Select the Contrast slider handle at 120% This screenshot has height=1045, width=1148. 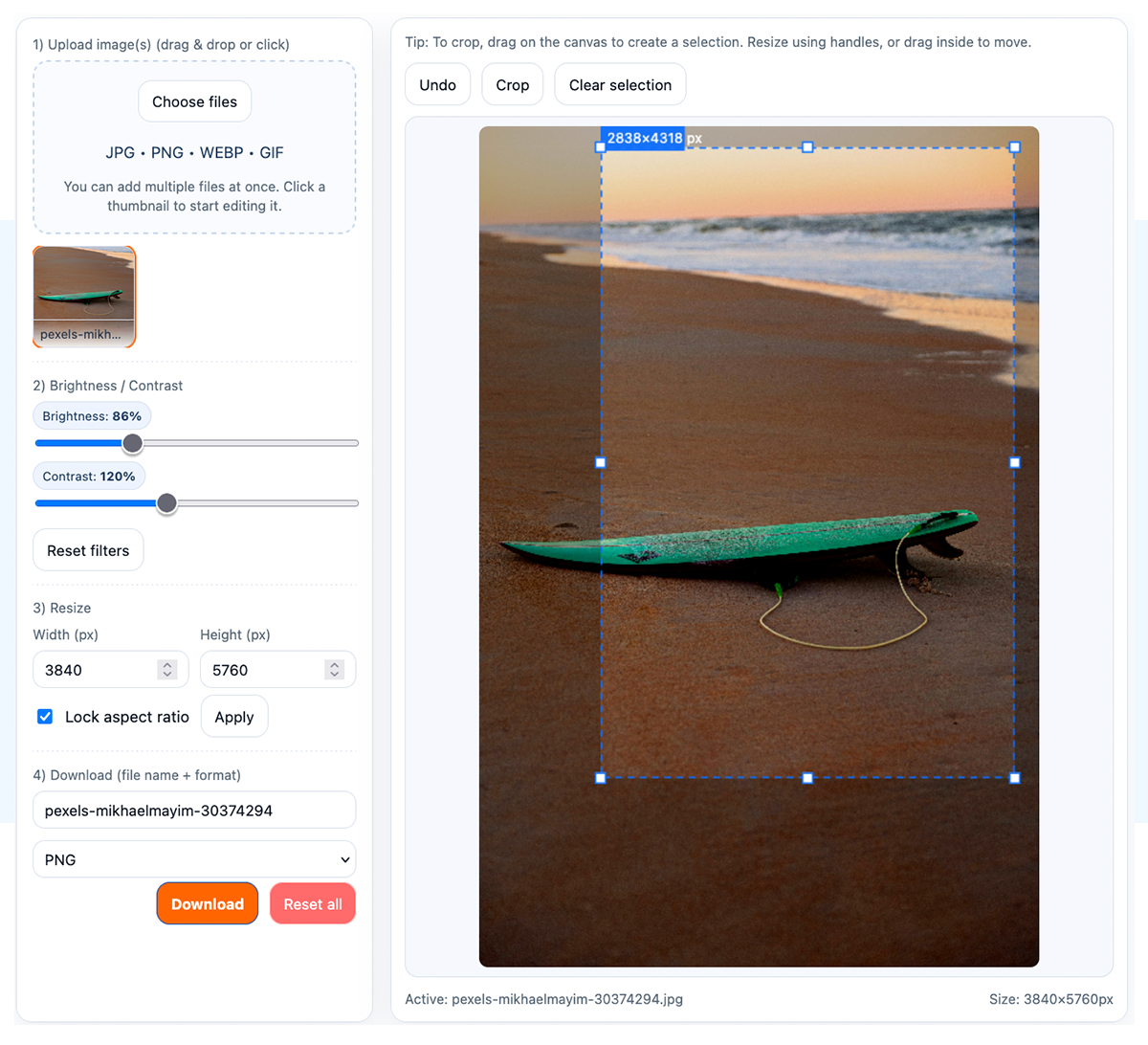coord(166,502)
